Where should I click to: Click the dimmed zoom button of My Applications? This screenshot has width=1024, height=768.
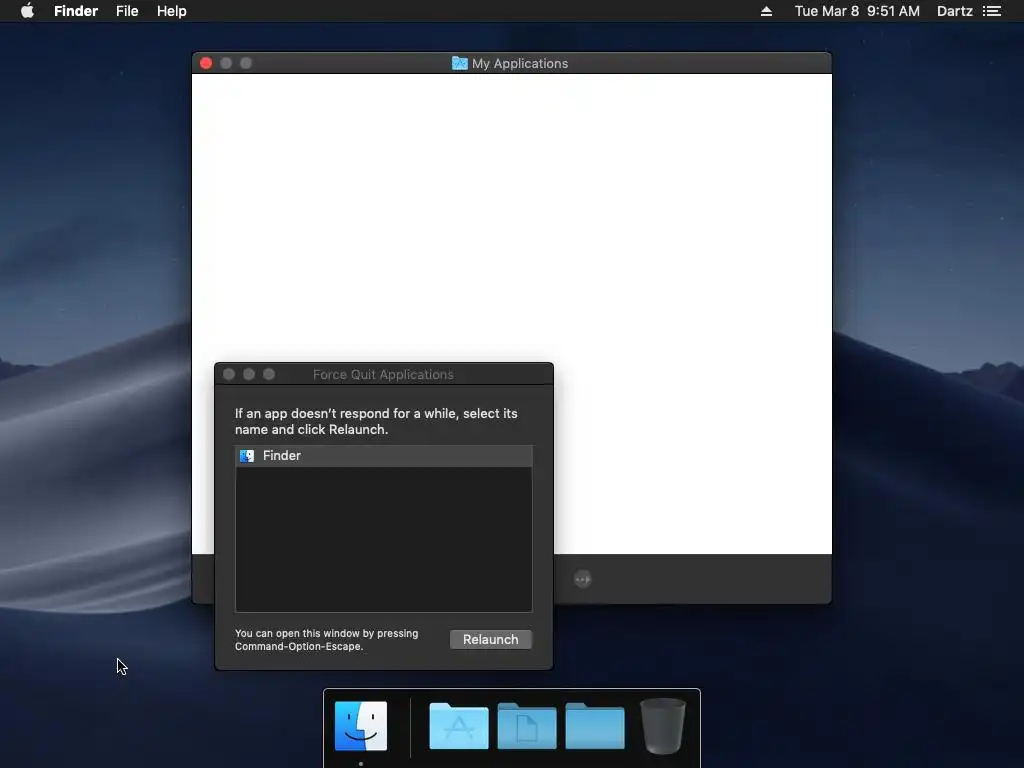click(246, 63)
